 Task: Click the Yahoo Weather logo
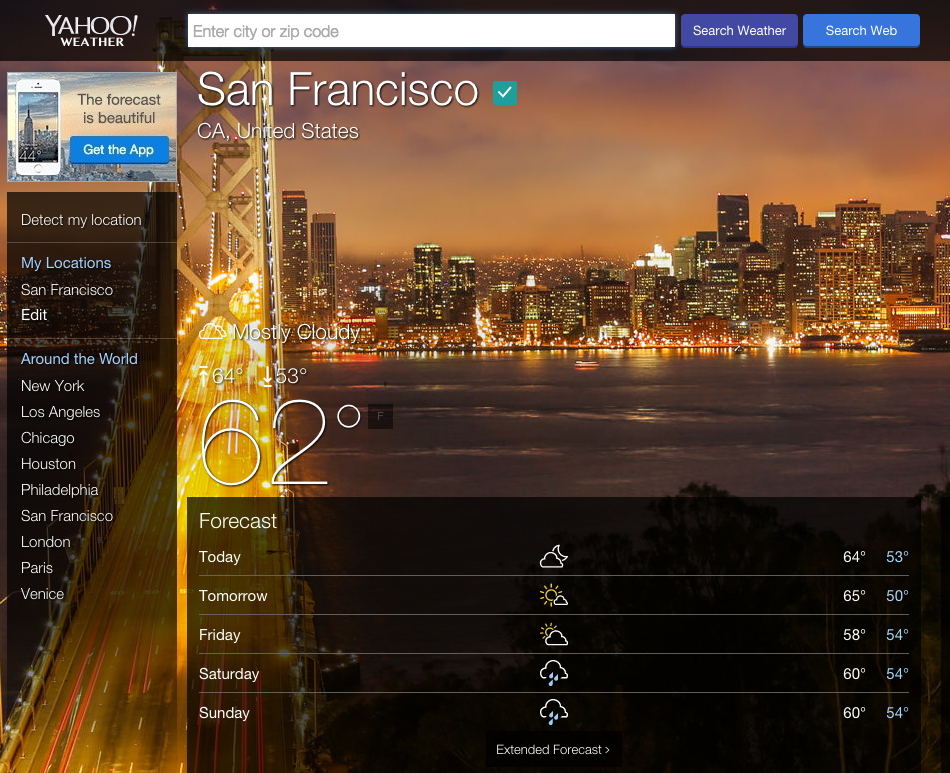tap(90, 29)
